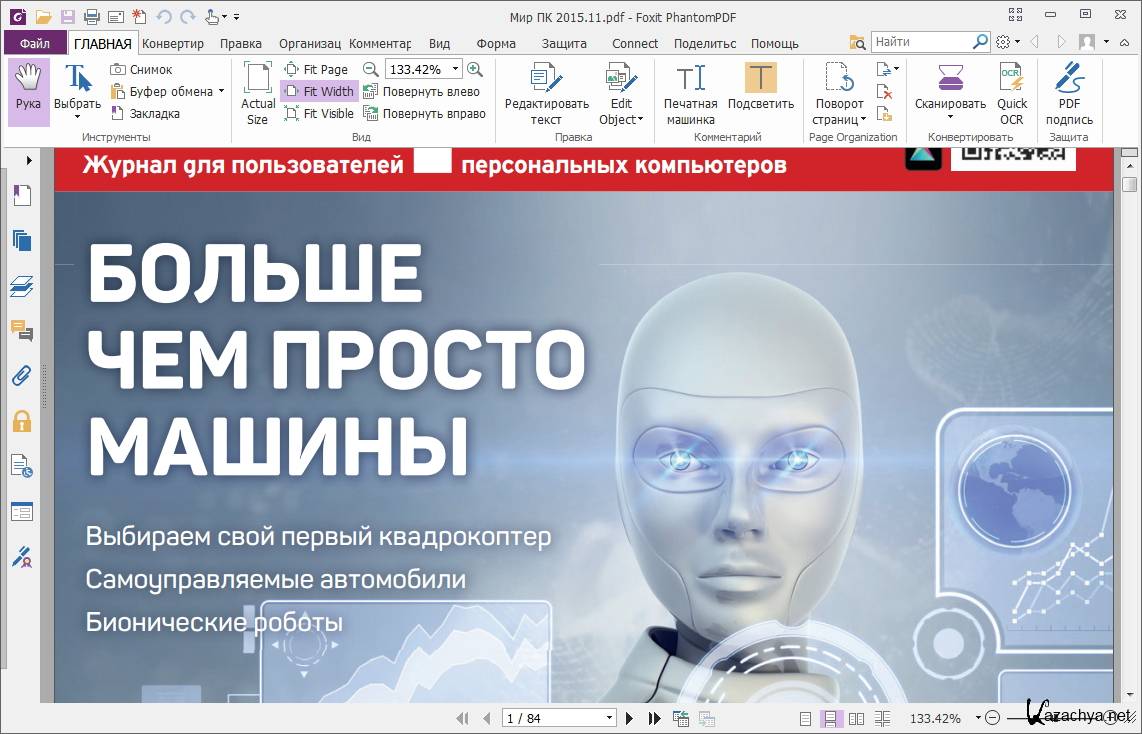Click the Snapshot (Снимок) tool

[x=141, y=69]
